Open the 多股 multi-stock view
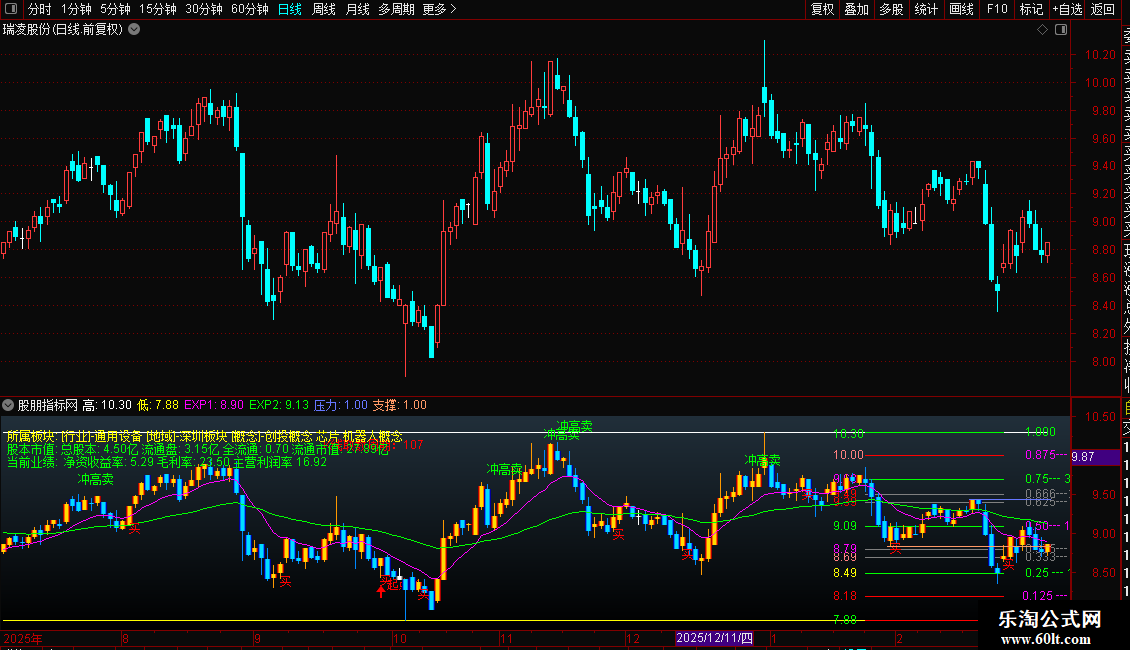This screenshot has height=650, width=1130. [891, 9]
